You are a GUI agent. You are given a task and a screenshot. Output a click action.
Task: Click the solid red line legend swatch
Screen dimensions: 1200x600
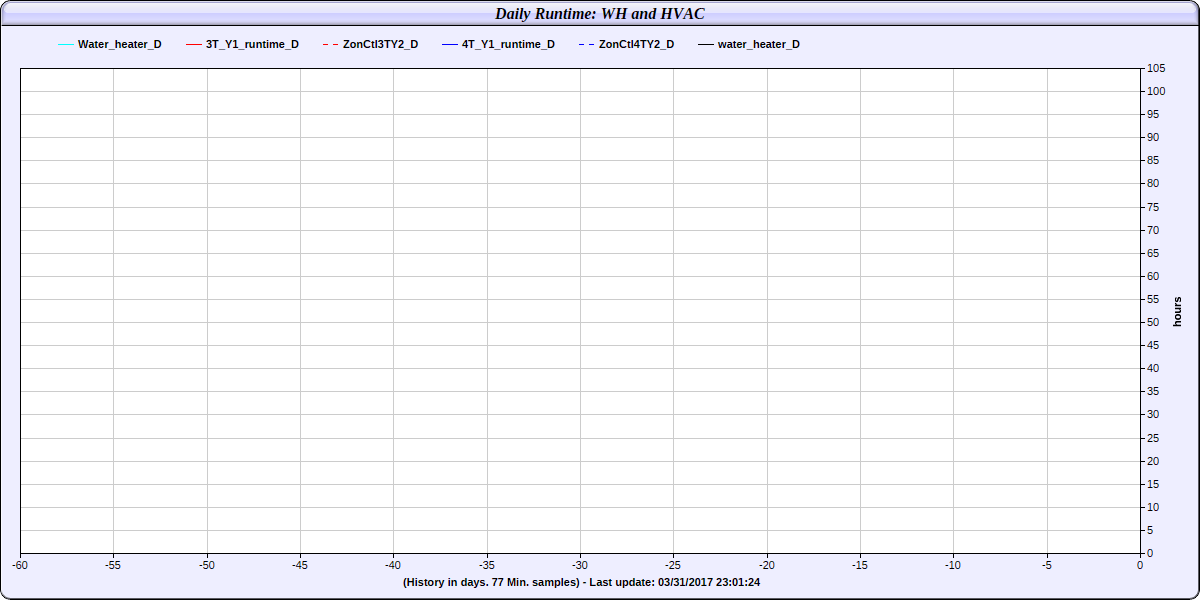pyautogui.click(x=194, y=45)
